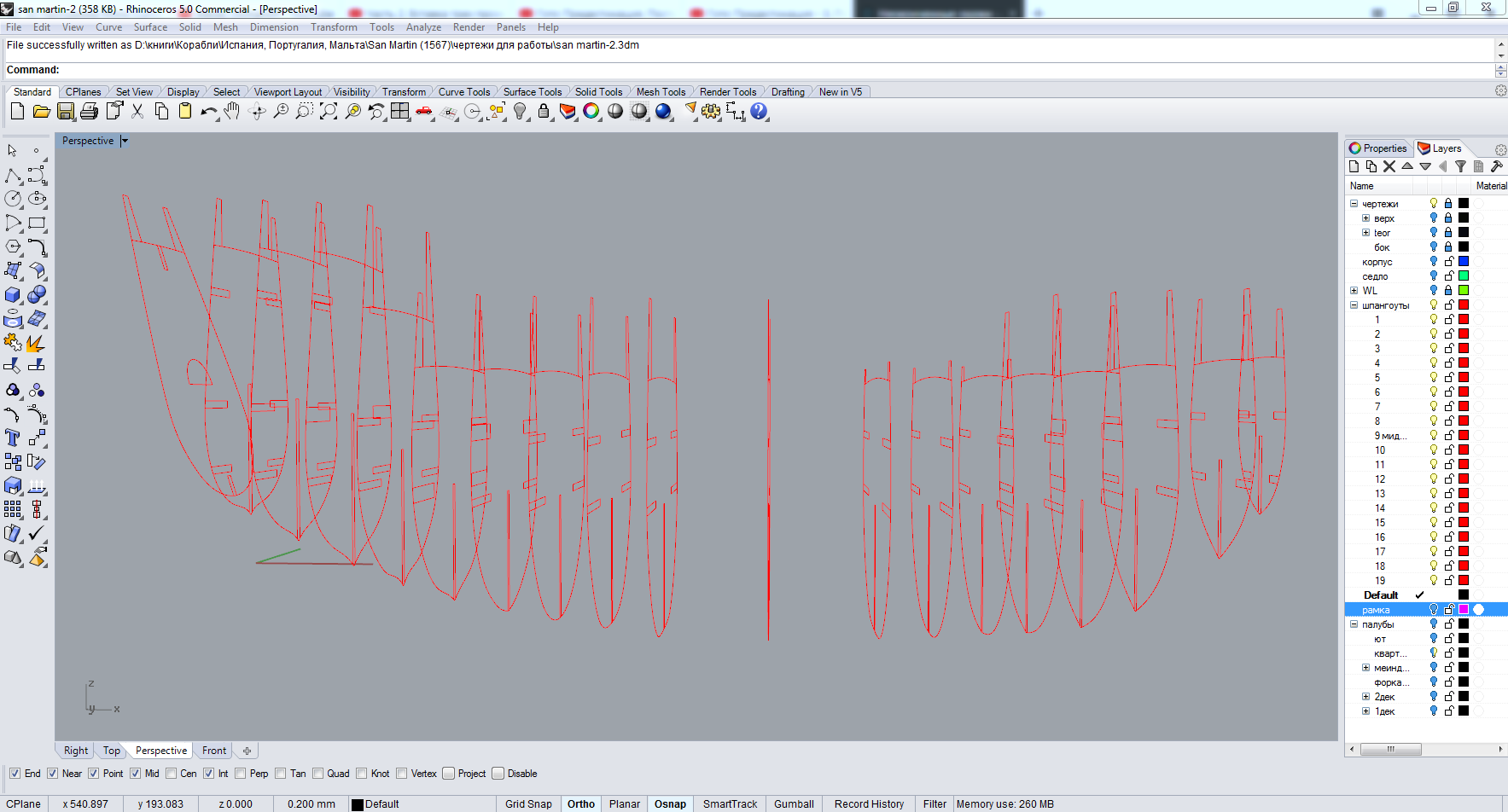Screen dimensions: 1508x812
Task: Click the Text object tool icon
Action: (x=13, y=438)
